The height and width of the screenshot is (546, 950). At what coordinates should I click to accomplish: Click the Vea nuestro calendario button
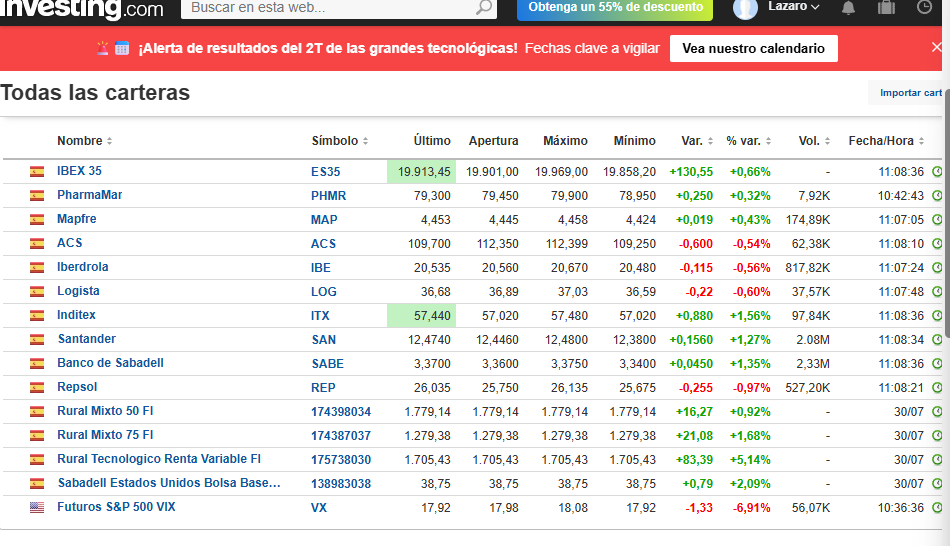point(754,48)
